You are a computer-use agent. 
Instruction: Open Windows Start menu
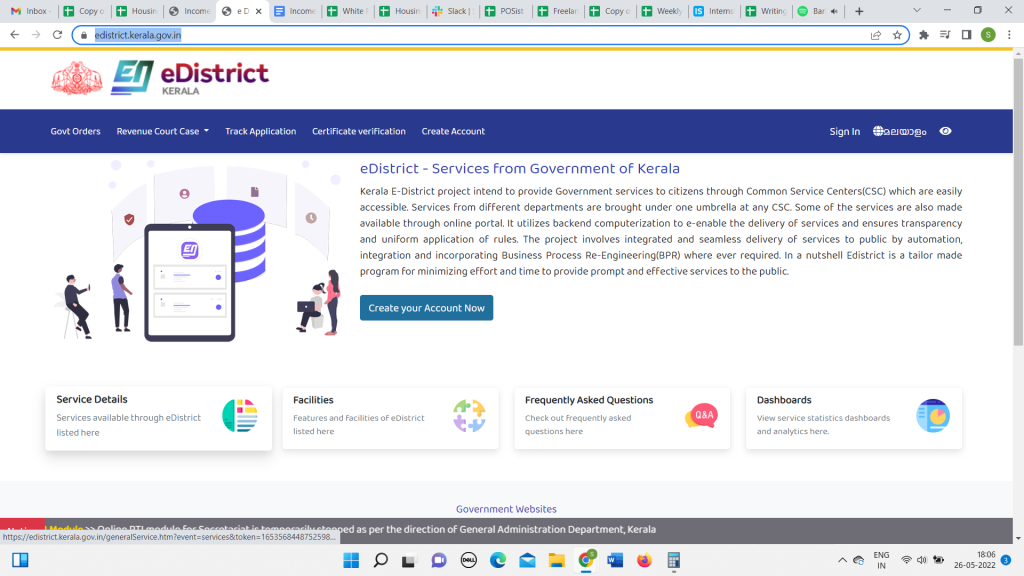point(351,560)
